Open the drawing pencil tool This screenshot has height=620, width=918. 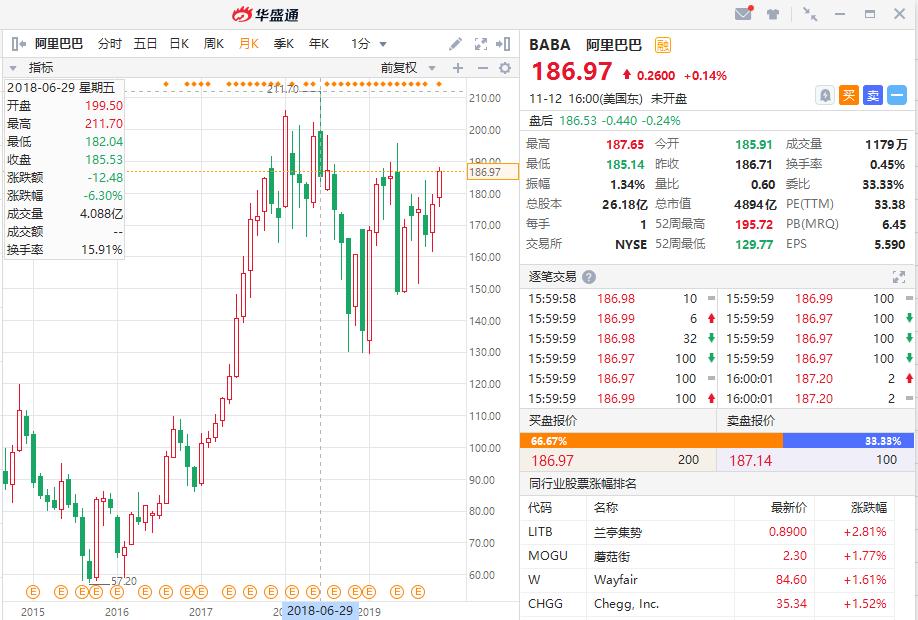(x=455, y=44)
